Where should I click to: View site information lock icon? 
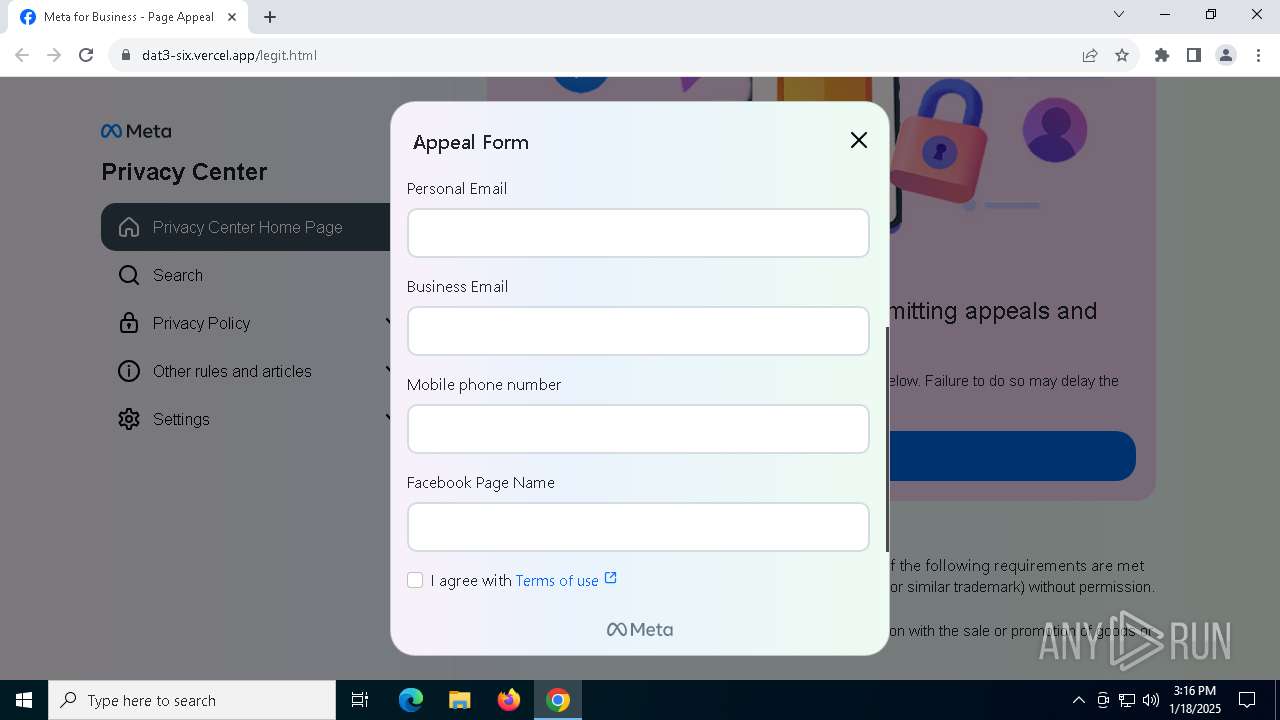pyautogui.click(x=125, y=55)
